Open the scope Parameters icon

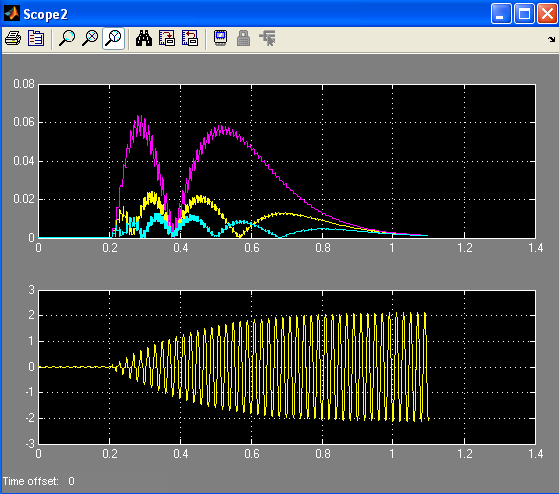36,38
